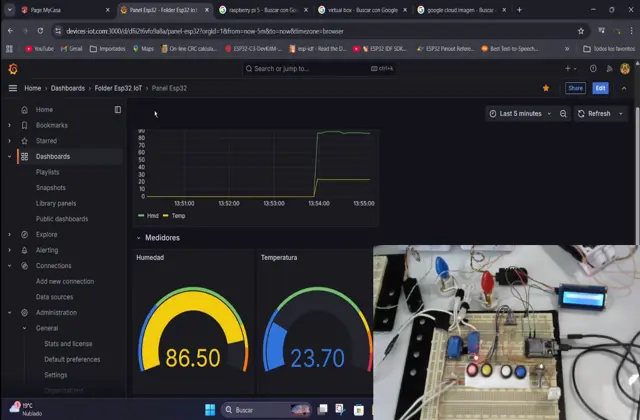Click the dock sidebar menu icon
The height and width of the screenshot is (420, 640).
tap(117, 109)
